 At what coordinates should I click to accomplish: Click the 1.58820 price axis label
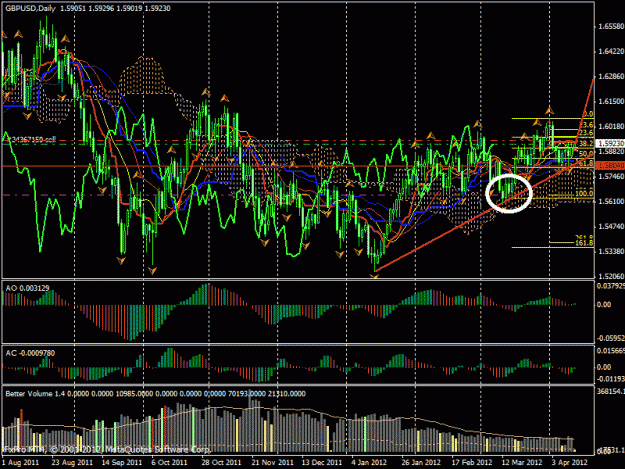tap(611, 151)
